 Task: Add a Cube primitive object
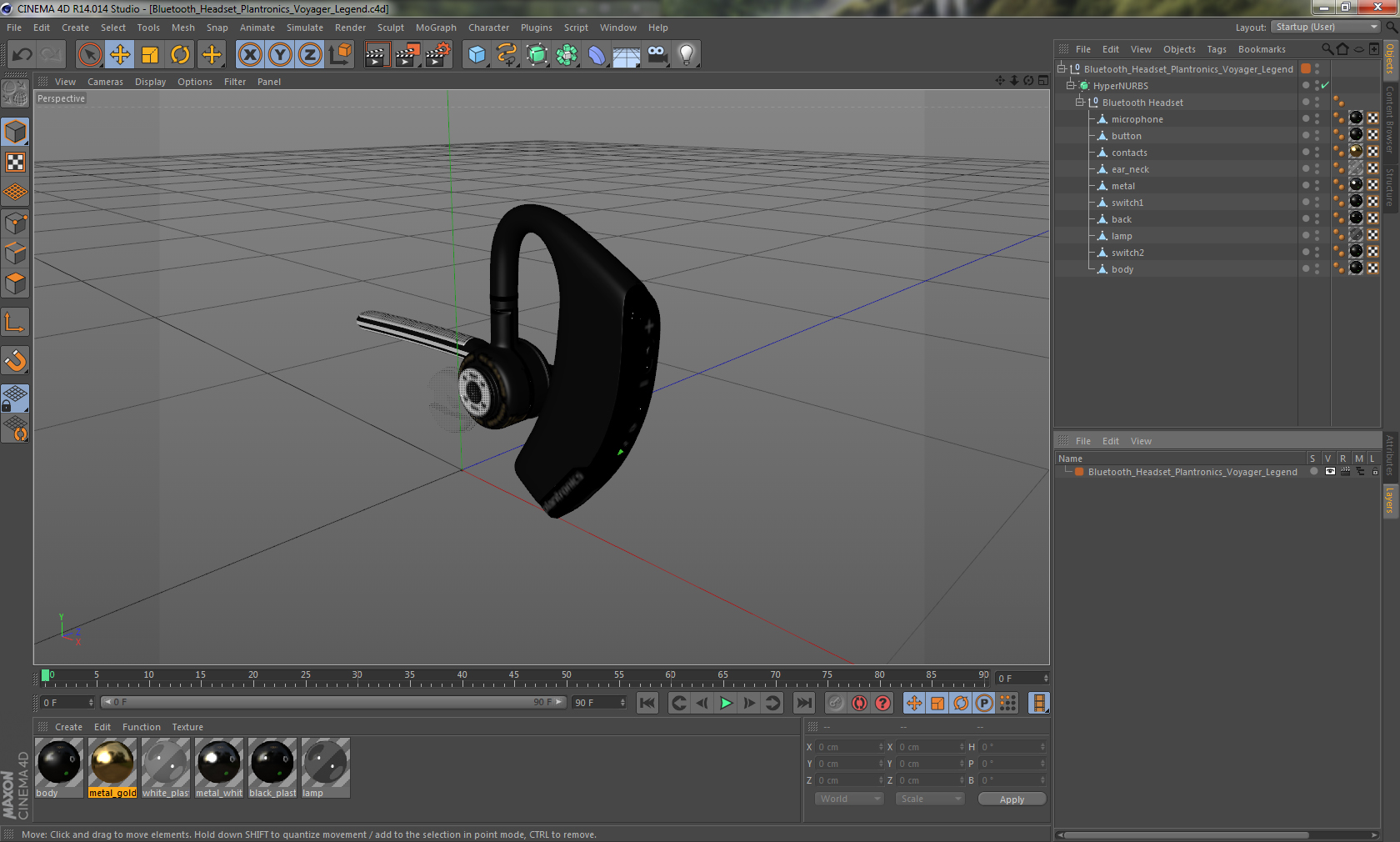[x=477, y=55]
